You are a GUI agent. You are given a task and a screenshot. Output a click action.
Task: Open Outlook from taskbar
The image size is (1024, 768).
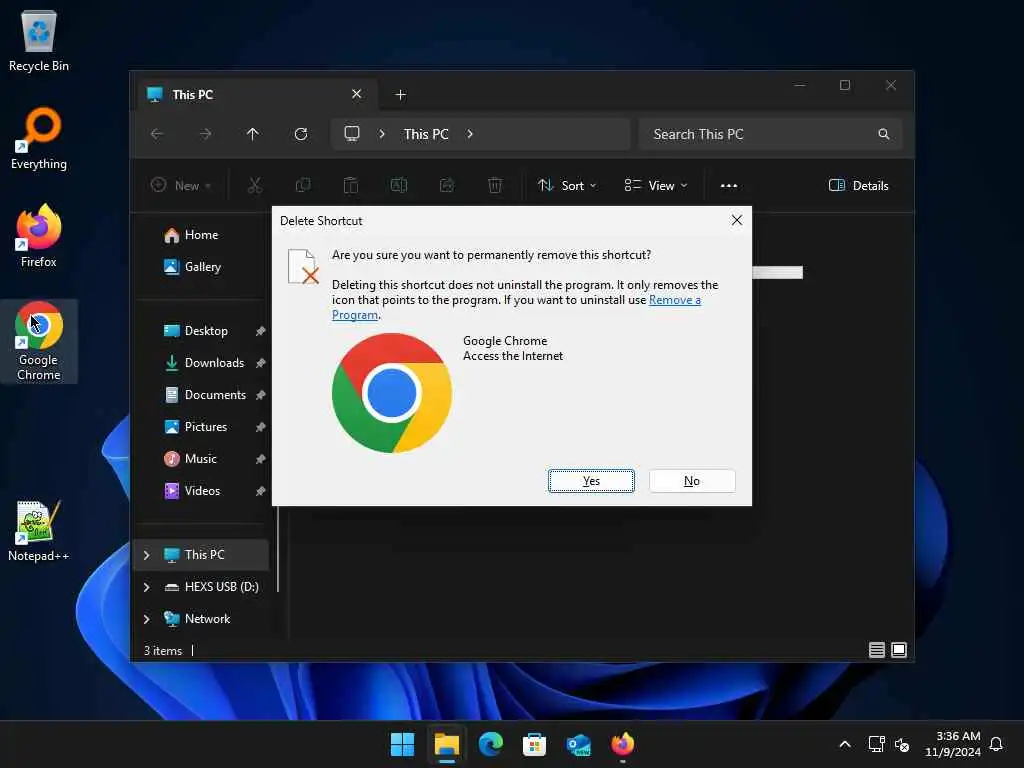[x=579, y=744]
